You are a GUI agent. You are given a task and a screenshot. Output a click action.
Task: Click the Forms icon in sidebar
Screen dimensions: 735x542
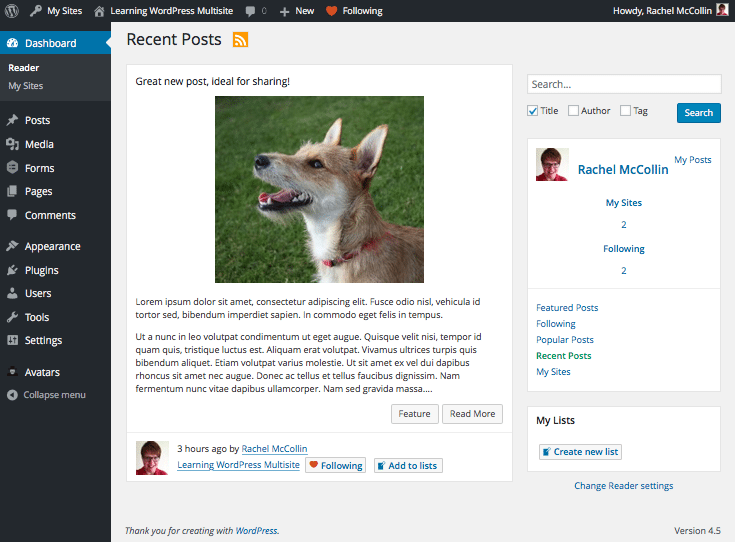tap(13, 167)
